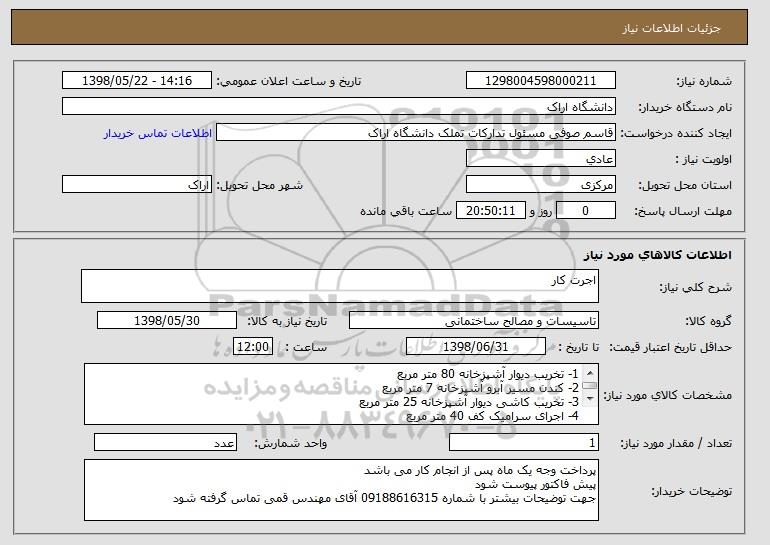
Task: Select line 1- تخریب دیوار آشپزخانه 80 متر مربع
Action: 488,375
